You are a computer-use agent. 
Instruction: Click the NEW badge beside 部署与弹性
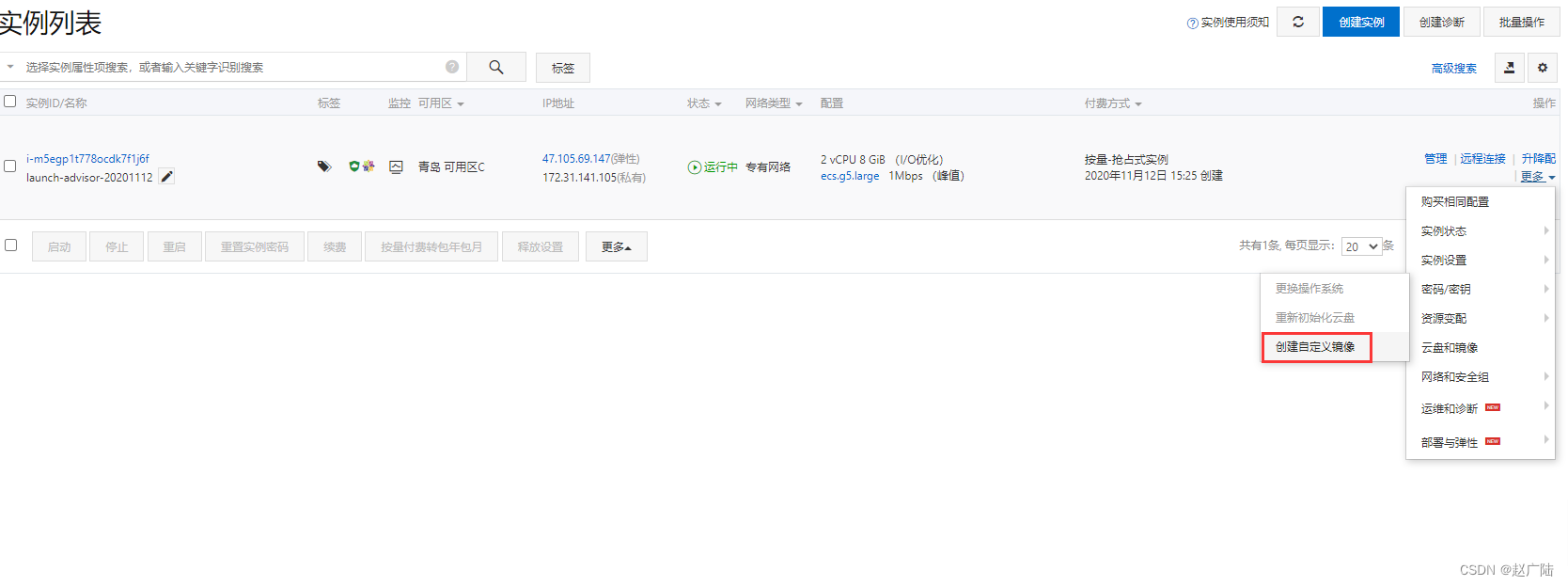pos(1493,441)
